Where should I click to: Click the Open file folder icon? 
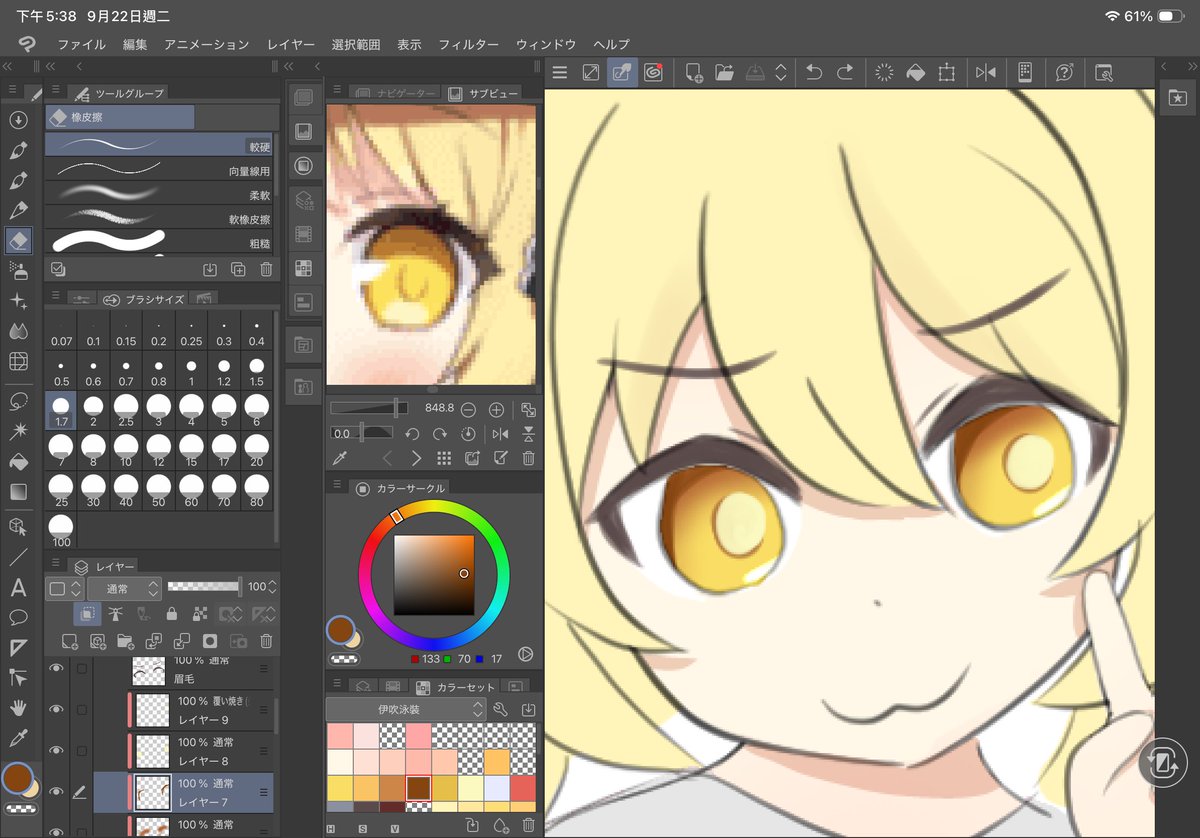(724, 72)
